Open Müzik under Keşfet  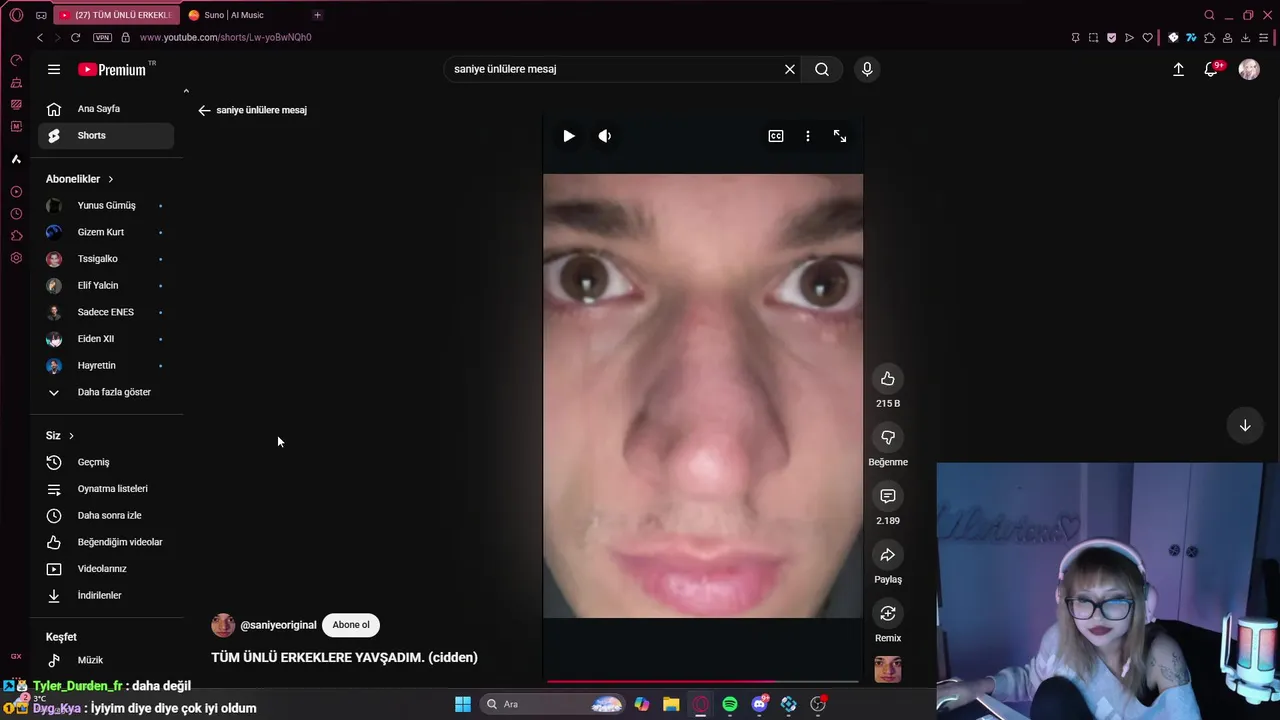[106, 660]
